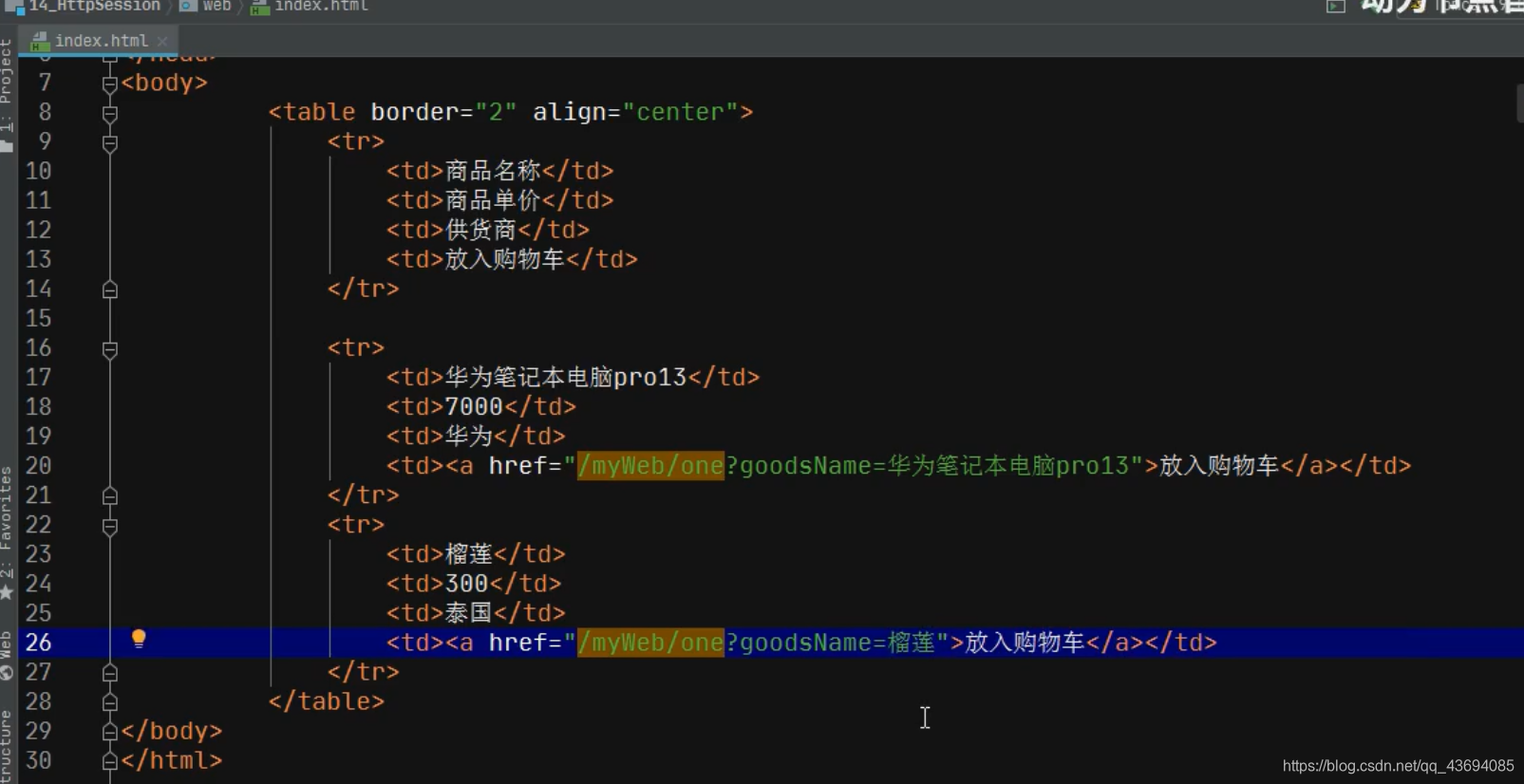The image size is (1524, 784).
Task: Click the run configuration icon at top right
Action: click(1336, 6)
